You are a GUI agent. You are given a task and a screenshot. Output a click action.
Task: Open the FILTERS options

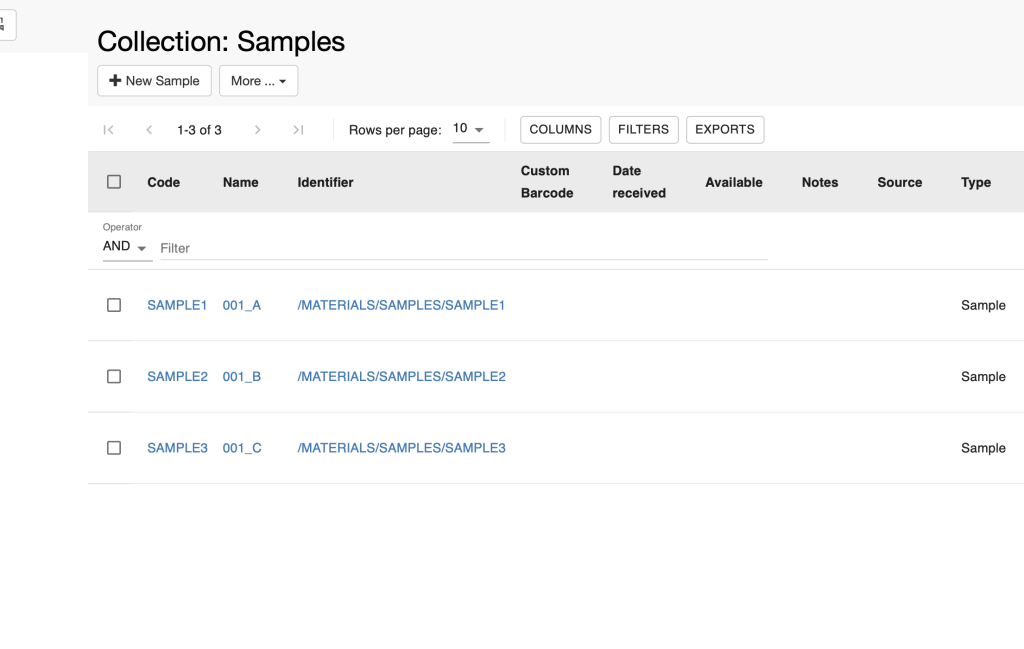pyautogui.click(x=643, y=130)
